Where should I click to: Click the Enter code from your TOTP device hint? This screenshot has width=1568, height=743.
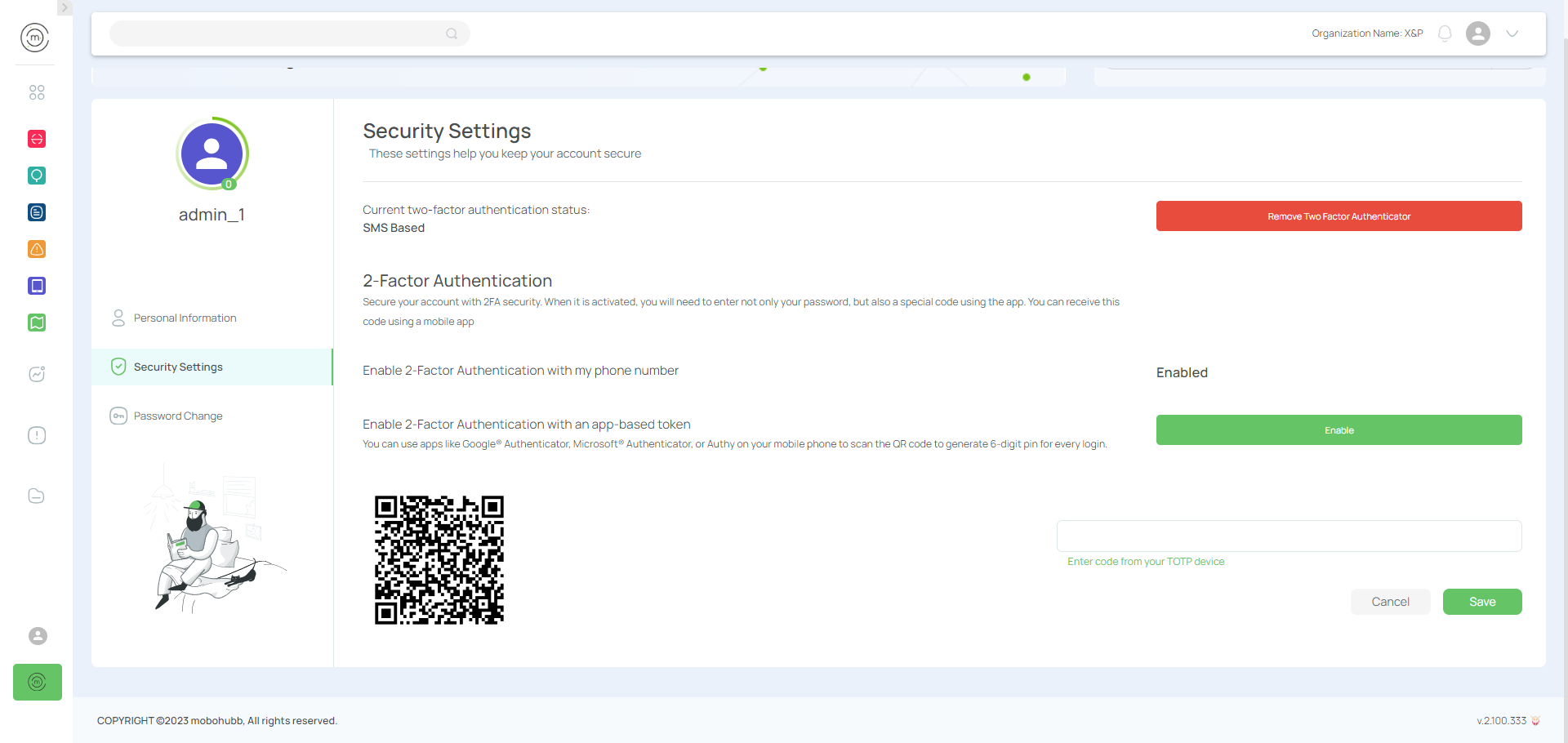[1146, 562]
